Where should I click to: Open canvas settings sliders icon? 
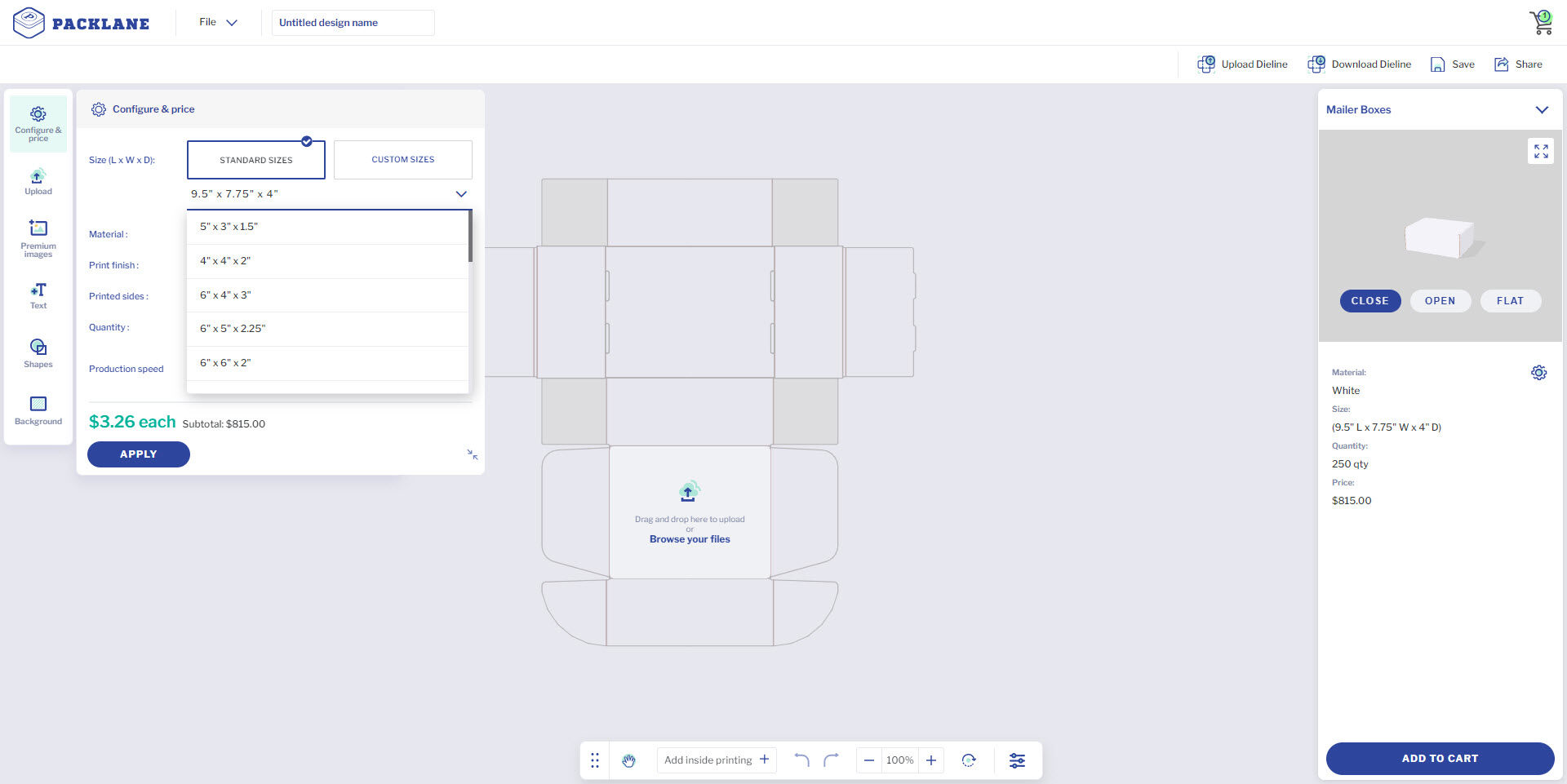1017,760
